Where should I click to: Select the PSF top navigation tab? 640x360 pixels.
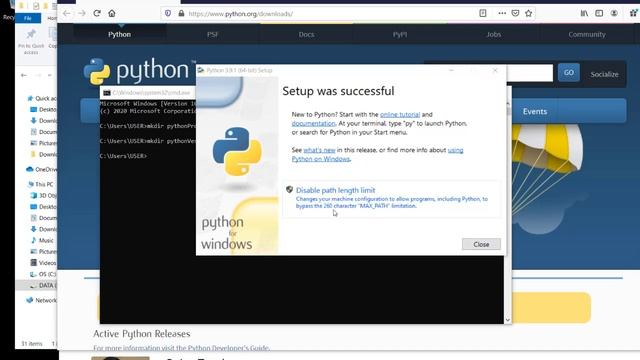point(213,34)
